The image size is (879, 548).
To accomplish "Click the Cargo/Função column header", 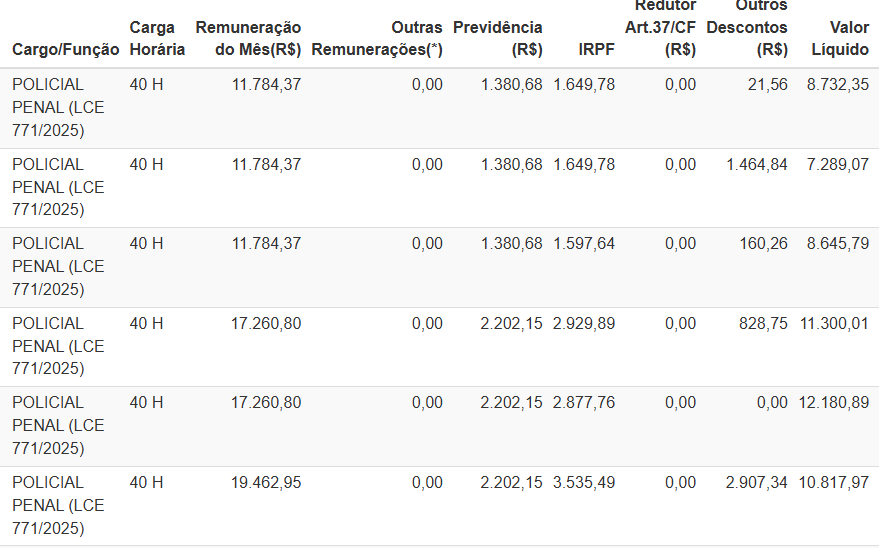I will point(65,49).
